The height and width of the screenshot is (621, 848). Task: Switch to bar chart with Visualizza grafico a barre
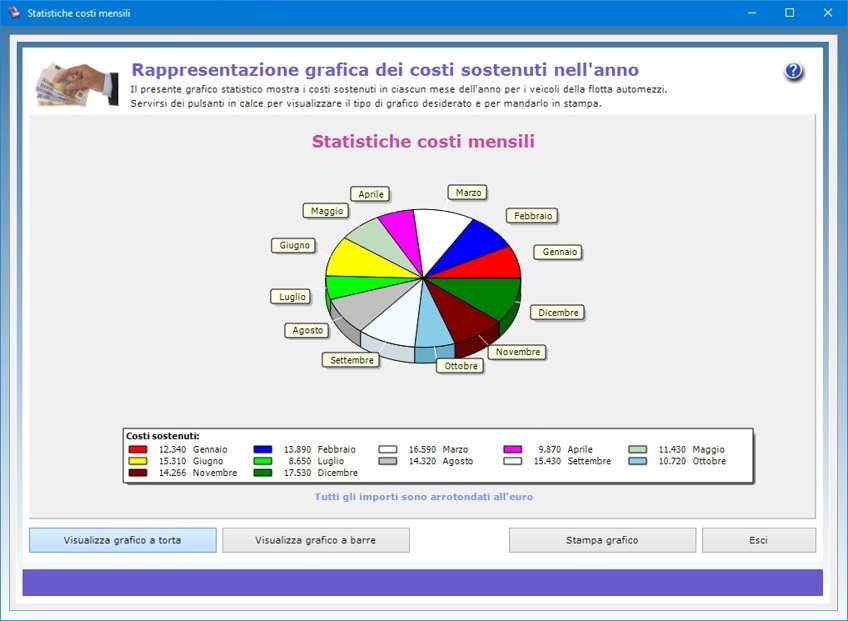[316, 540]
